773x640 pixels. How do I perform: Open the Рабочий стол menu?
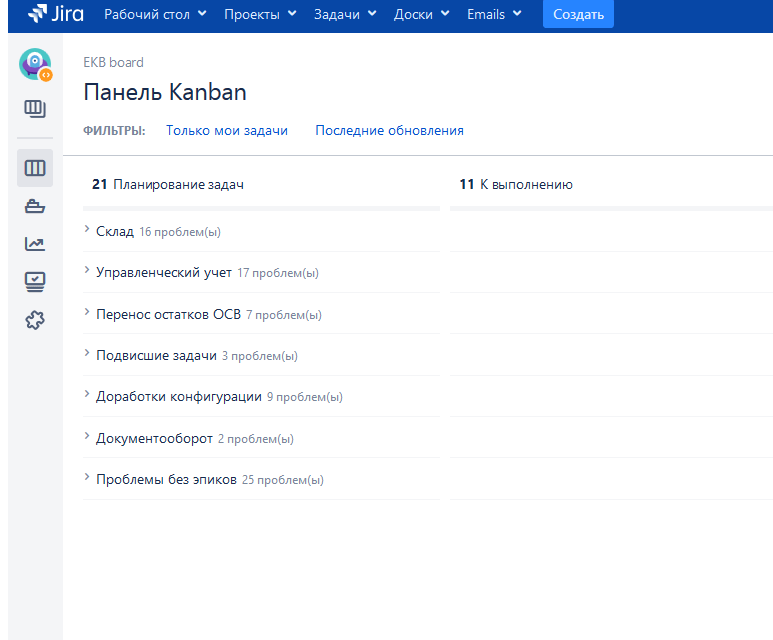point(155,14)
